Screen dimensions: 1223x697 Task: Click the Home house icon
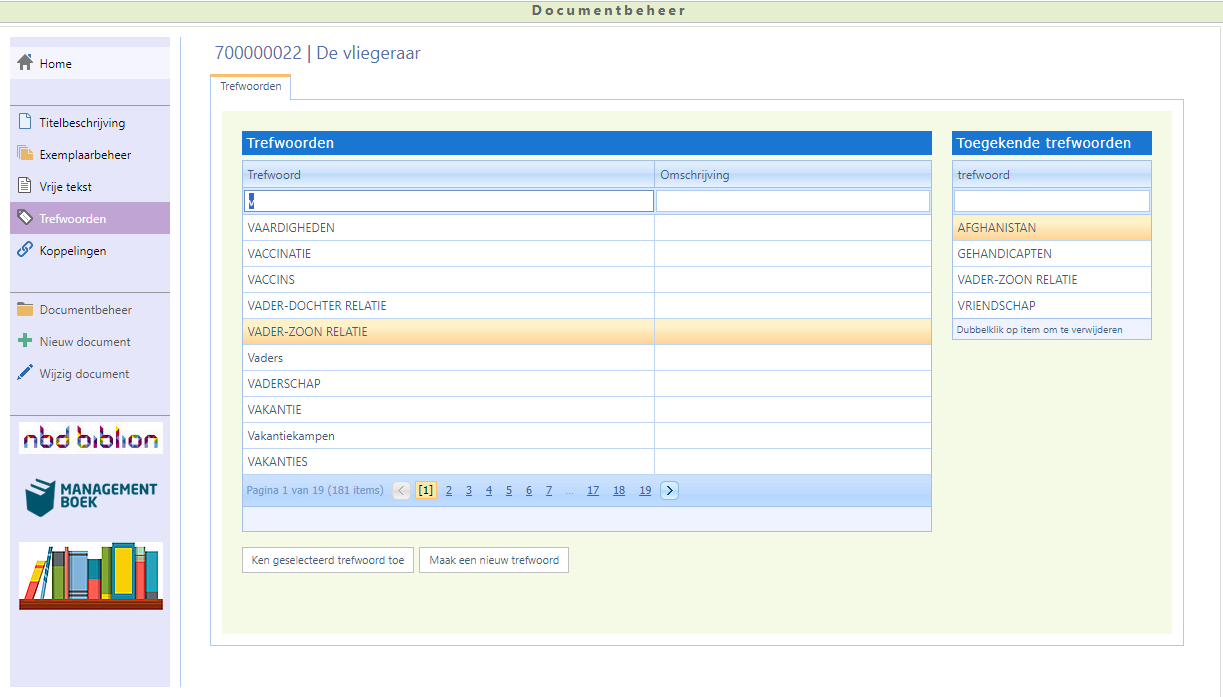click(x=26, y=63)
